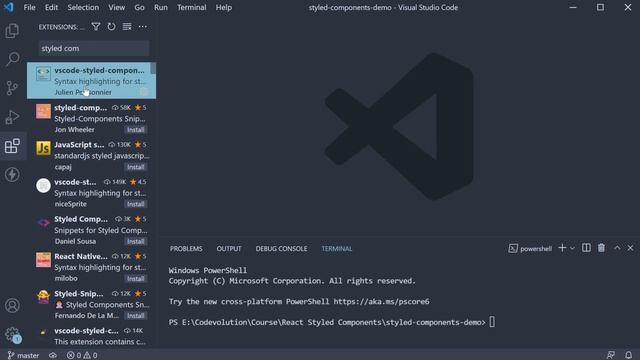Open the Edit menu
The width and height of the screenshot is (640, 360).
[51, 7]
